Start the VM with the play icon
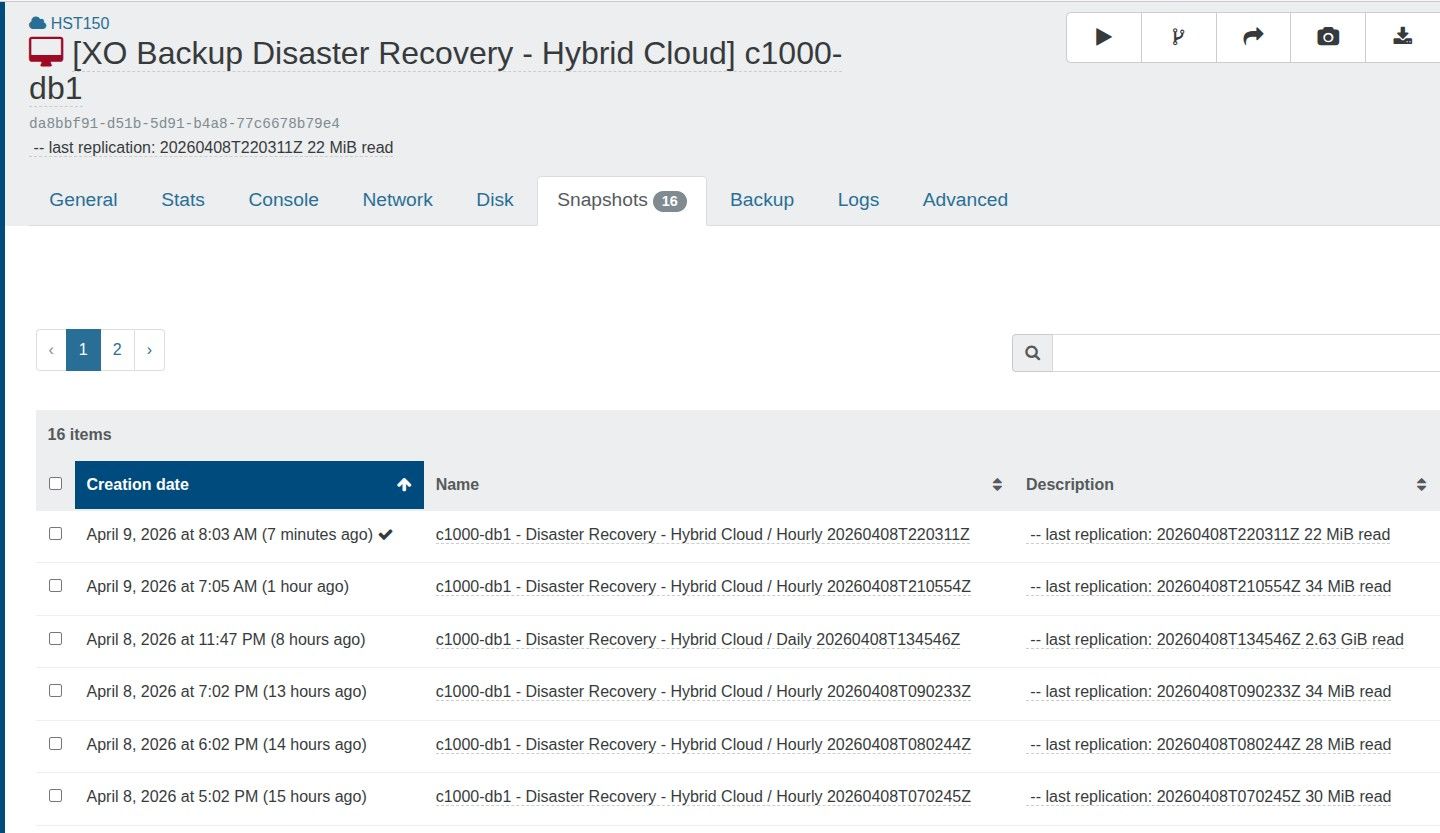The image size is (1440, 833). pos(1103,37)
